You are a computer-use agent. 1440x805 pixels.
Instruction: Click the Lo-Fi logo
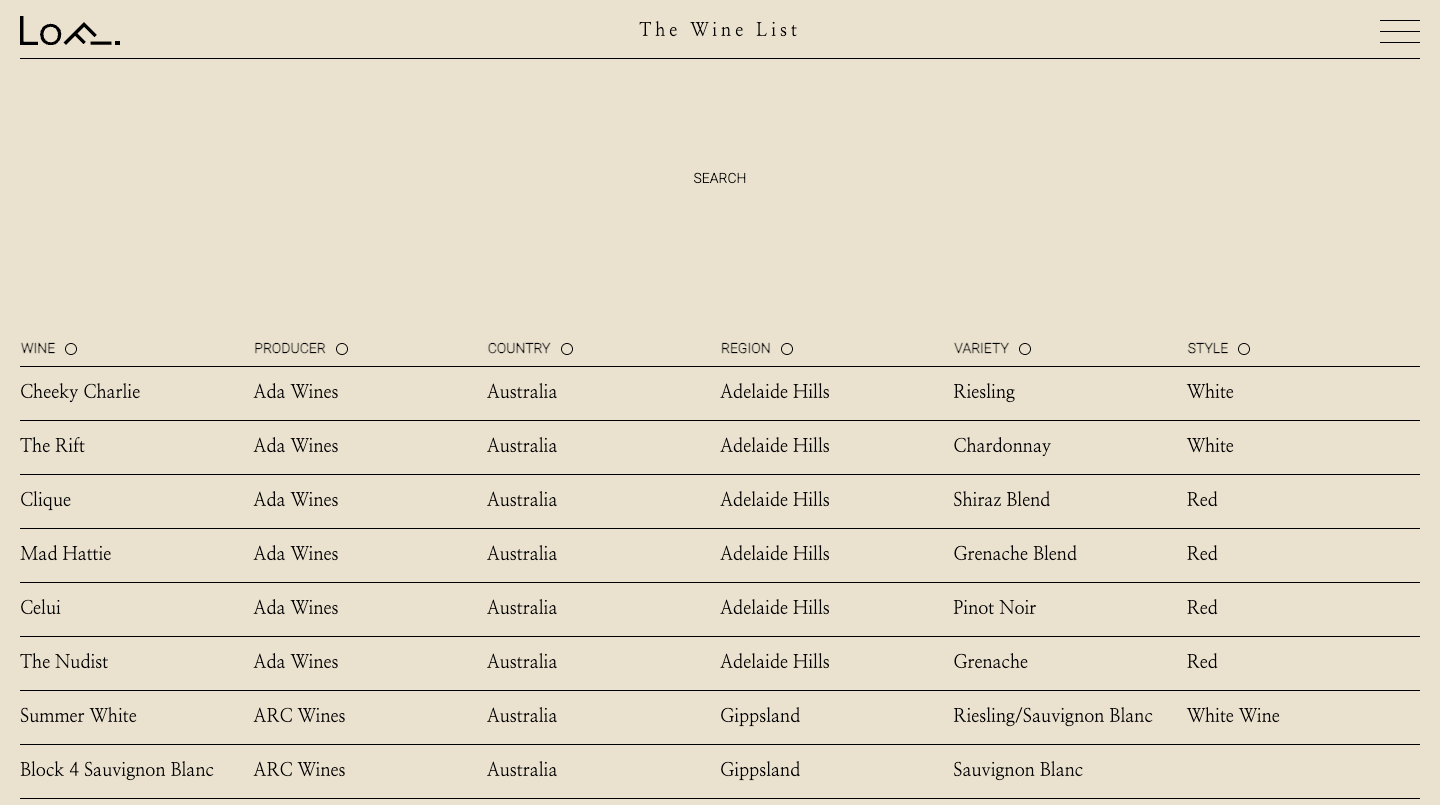point(70,31)
